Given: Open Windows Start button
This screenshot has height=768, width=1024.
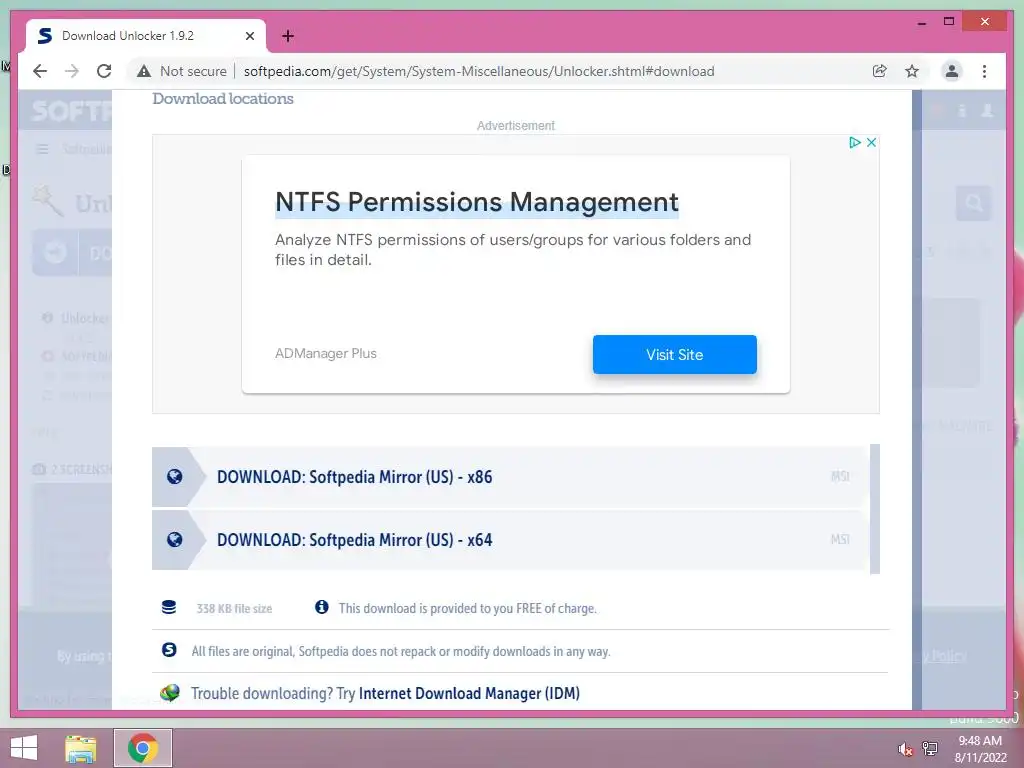Looking at the screenshot, I should [x=24, y=748].
